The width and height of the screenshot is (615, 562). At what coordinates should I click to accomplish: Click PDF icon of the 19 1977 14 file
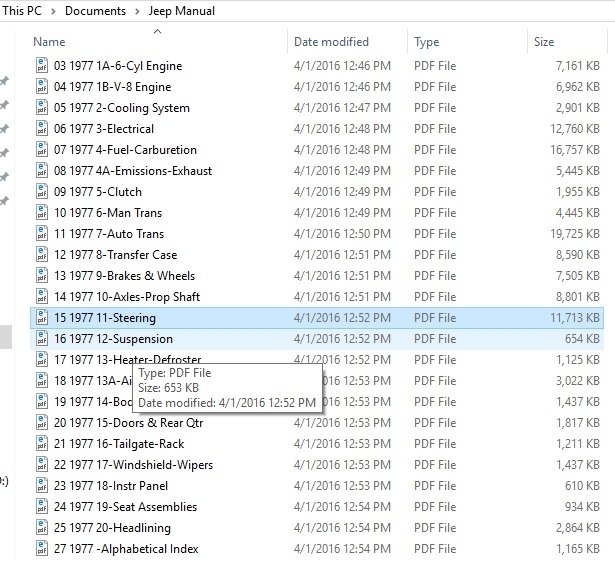(42, 401)
